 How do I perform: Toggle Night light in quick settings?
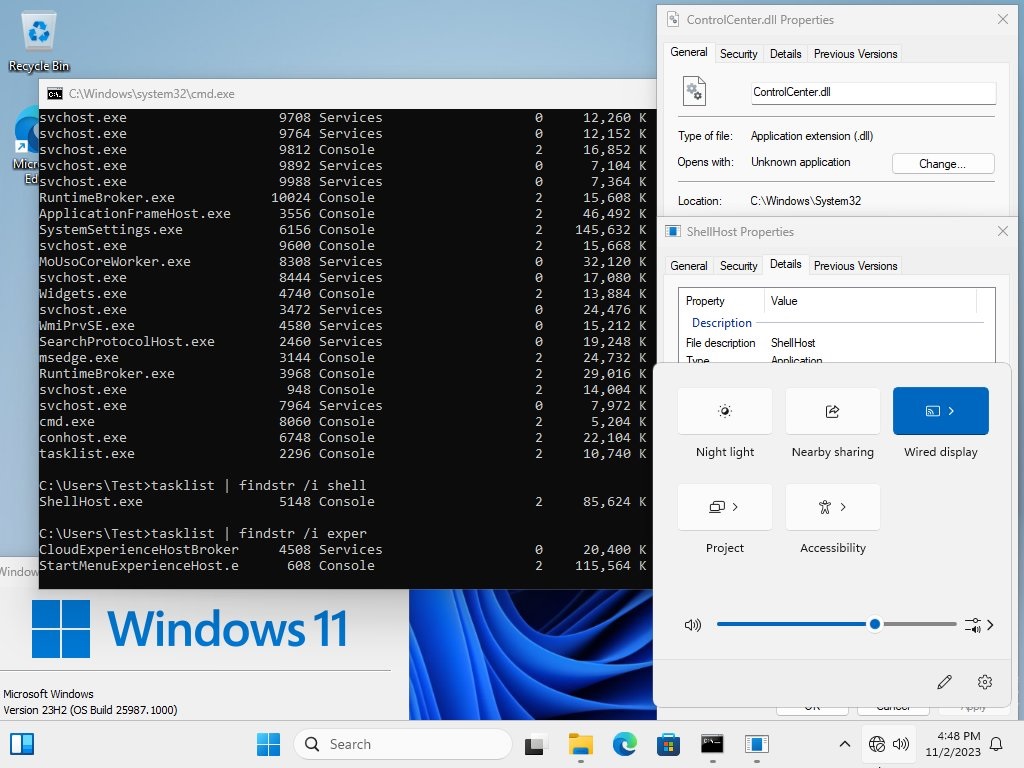coord(724,411)
